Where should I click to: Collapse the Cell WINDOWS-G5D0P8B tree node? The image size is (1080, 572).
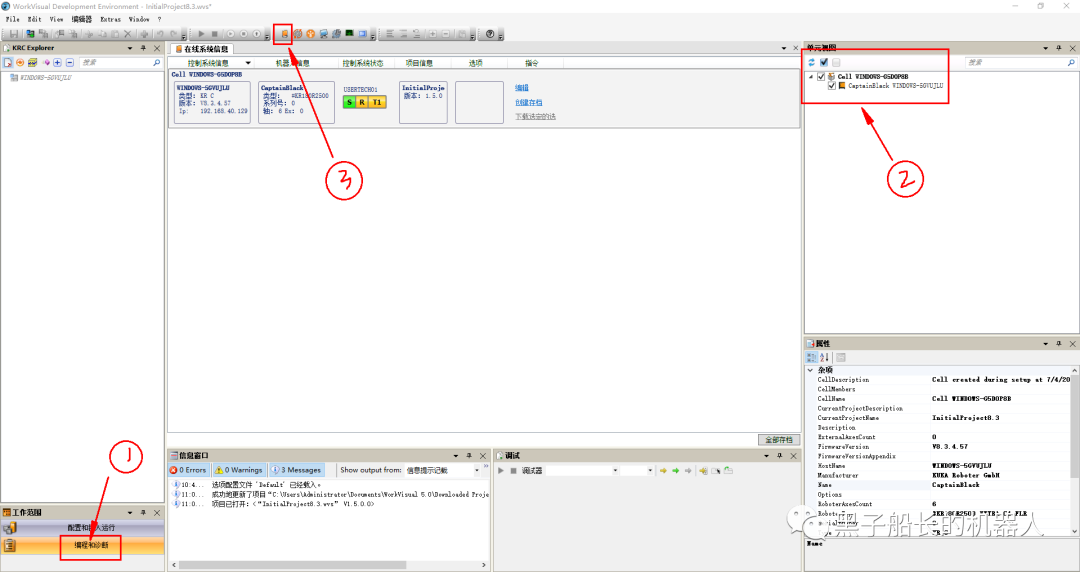click(x=811, y=76)
